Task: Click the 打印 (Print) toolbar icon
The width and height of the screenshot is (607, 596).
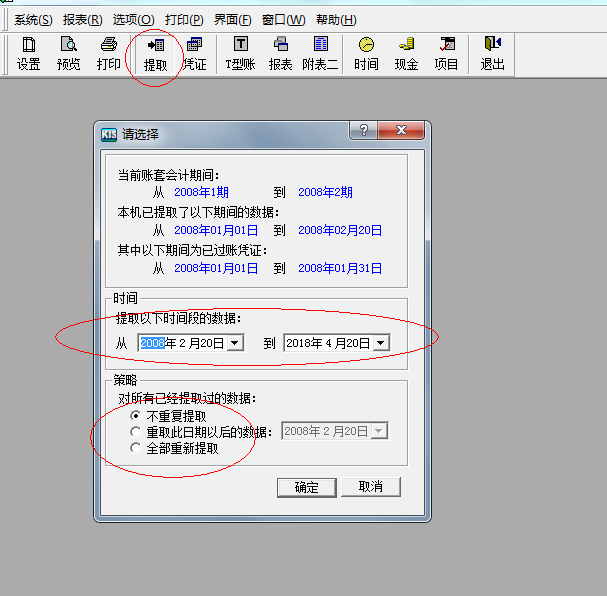Action: click(x=109, y=53)
